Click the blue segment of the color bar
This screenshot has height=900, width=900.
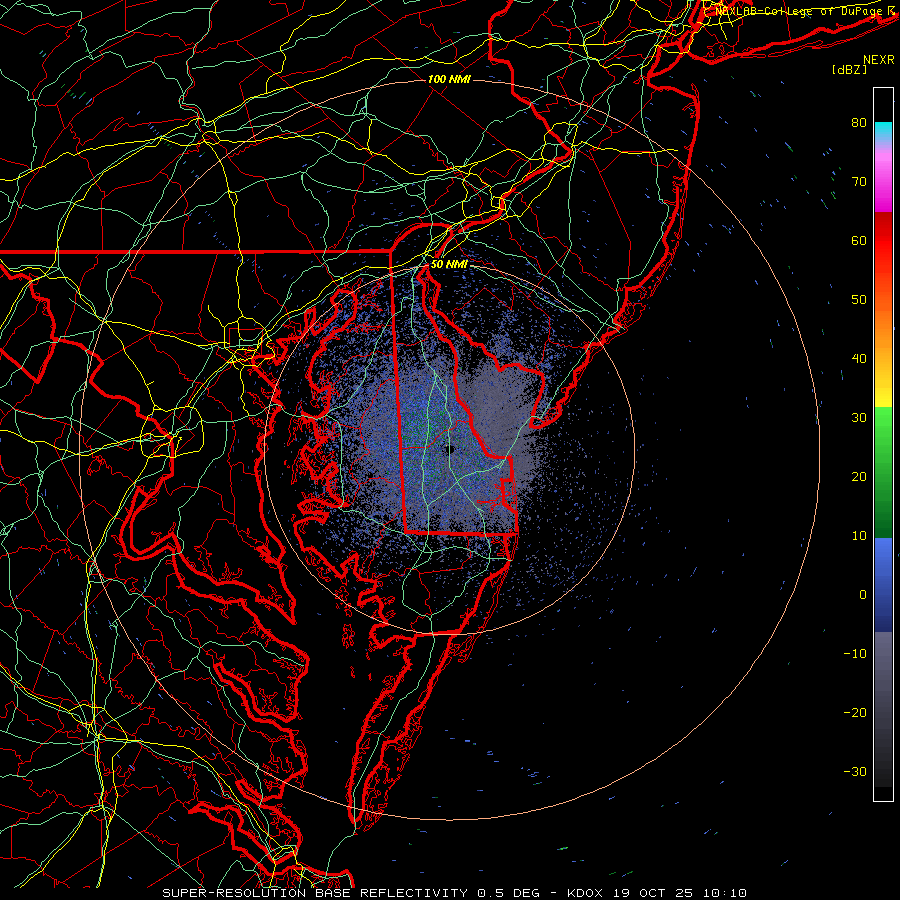click(883, 584)
